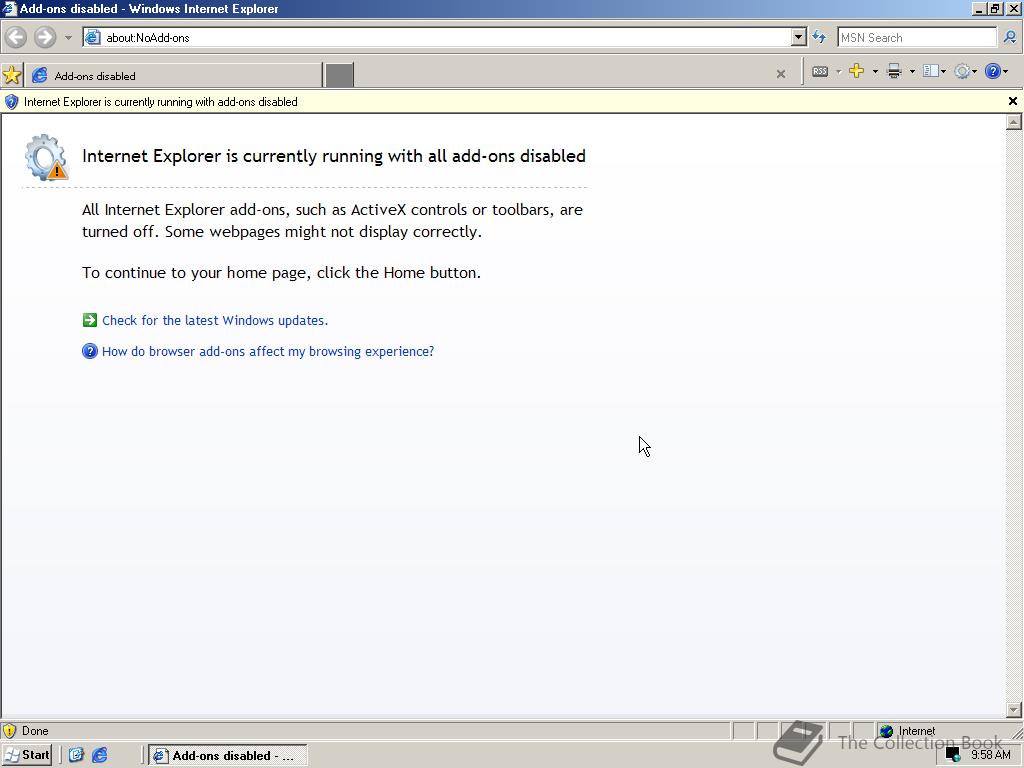1024x768 pixels.
Task: Open a new blank tab
Action: tap(340, 75)
